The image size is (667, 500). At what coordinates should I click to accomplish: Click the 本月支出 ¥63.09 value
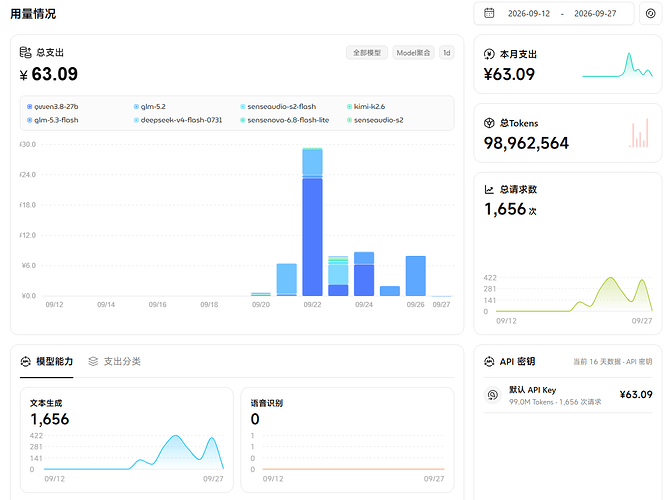509,74
